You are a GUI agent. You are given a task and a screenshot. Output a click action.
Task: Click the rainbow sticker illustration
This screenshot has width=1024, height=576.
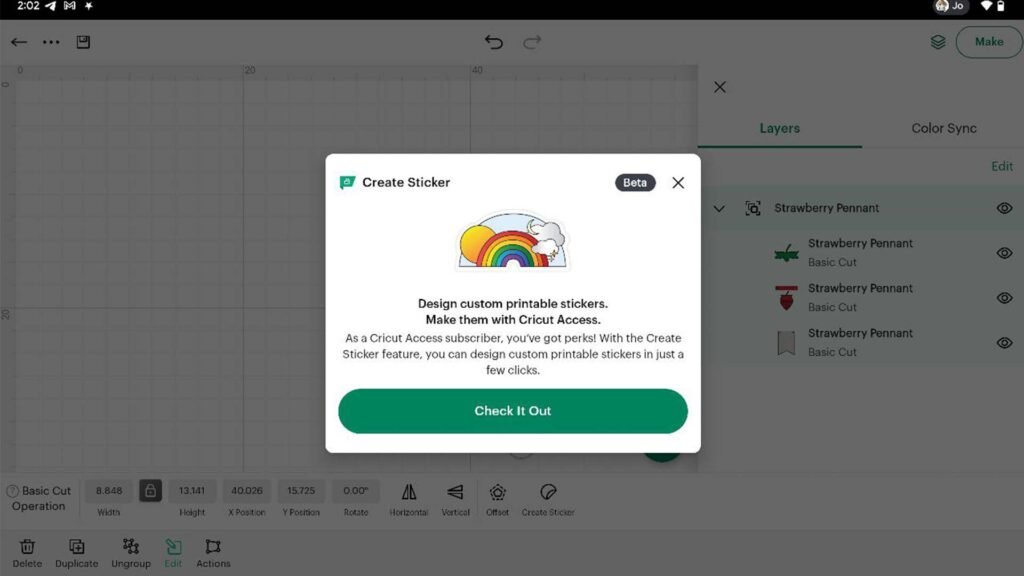tap(513, 240)
